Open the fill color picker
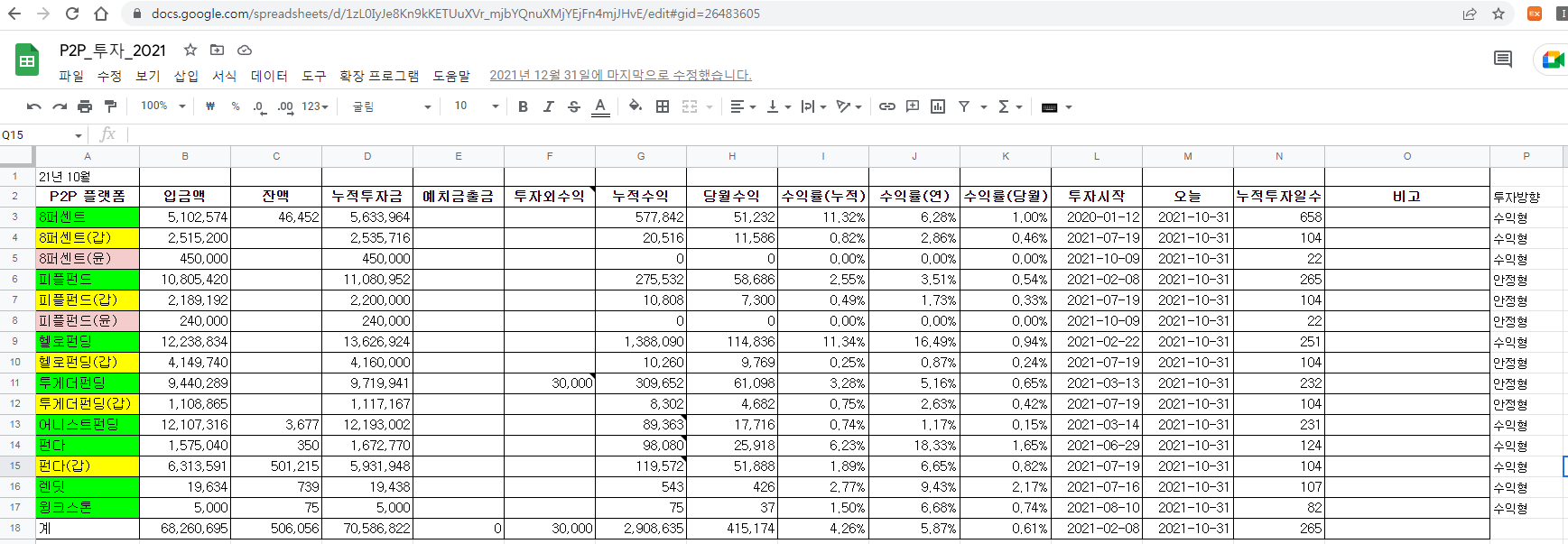 click(x=636, y=106)
